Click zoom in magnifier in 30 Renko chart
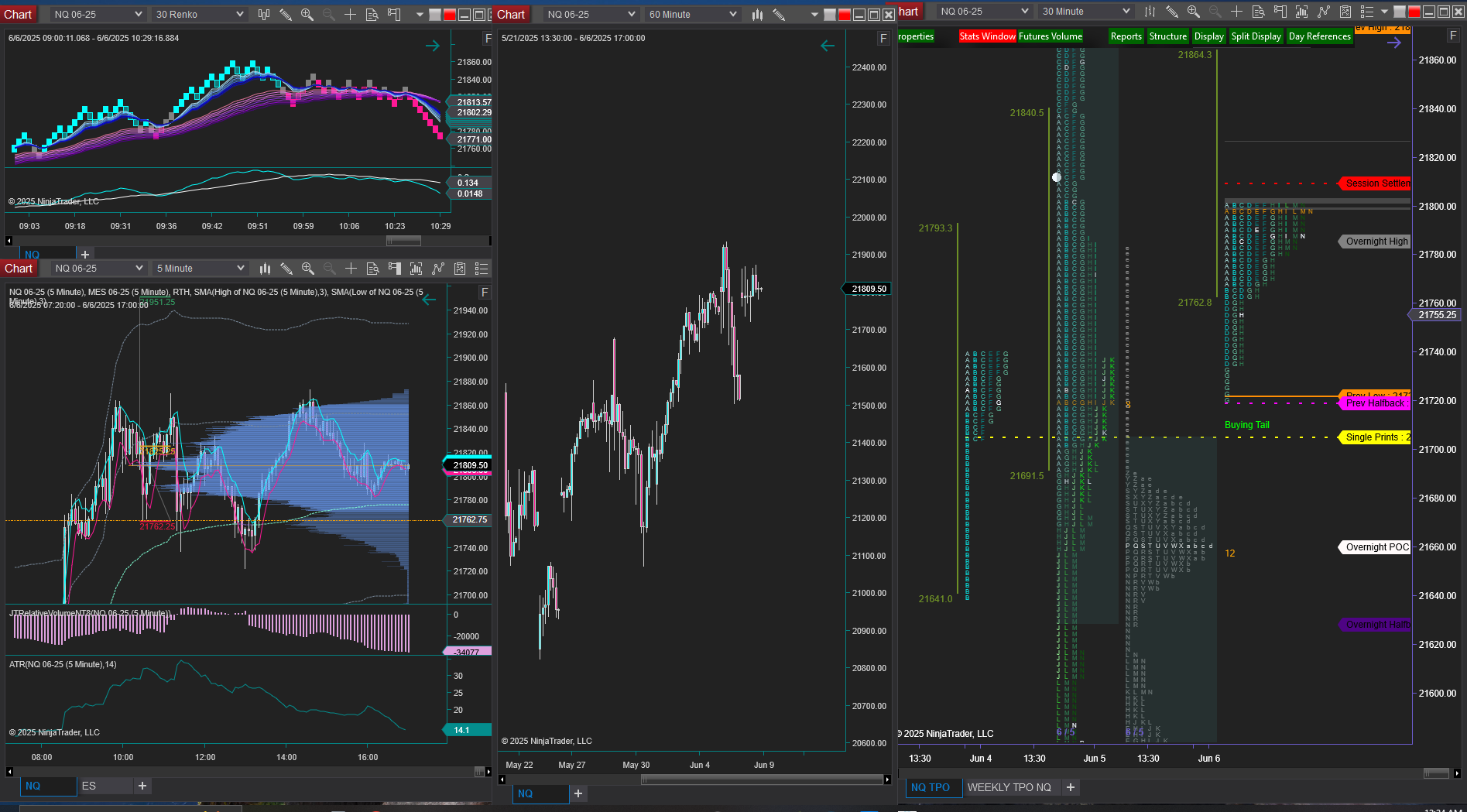The height and width of the screenshot is (812, 1467). tap(307, 14)
